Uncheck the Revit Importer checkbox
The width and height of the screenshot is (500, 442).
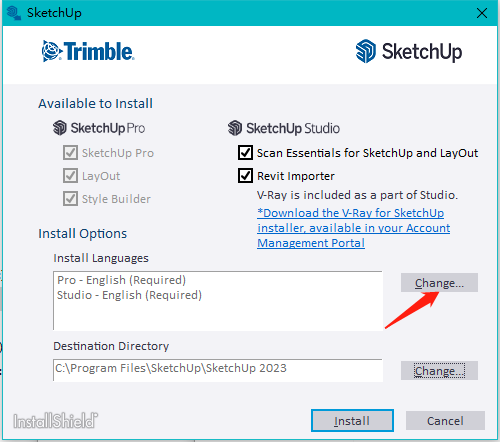pyautogui.click(x=245, y=176)
